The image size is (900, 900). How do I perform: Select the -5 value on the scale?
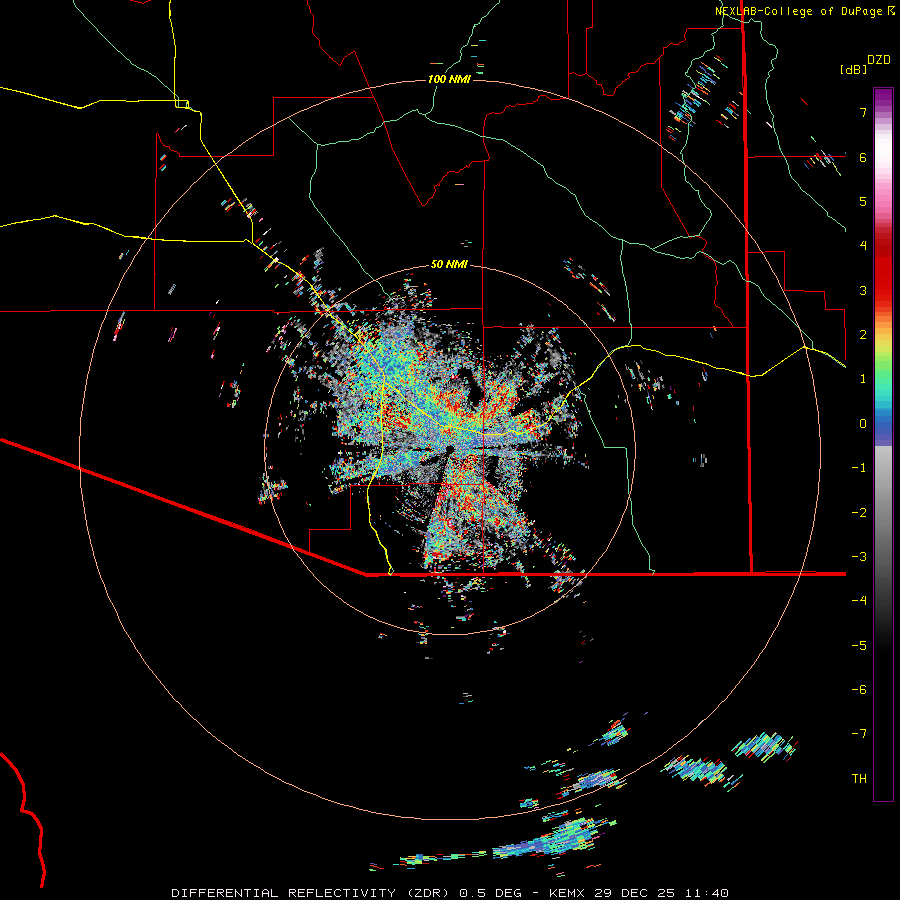pyautogui.click(x=859, y=646)
